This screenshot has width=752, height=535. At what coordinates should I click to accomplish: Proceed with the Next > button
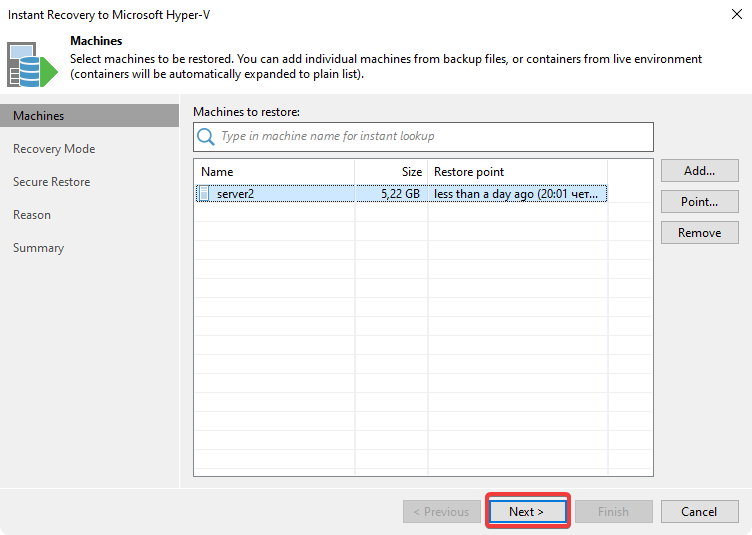527,512
